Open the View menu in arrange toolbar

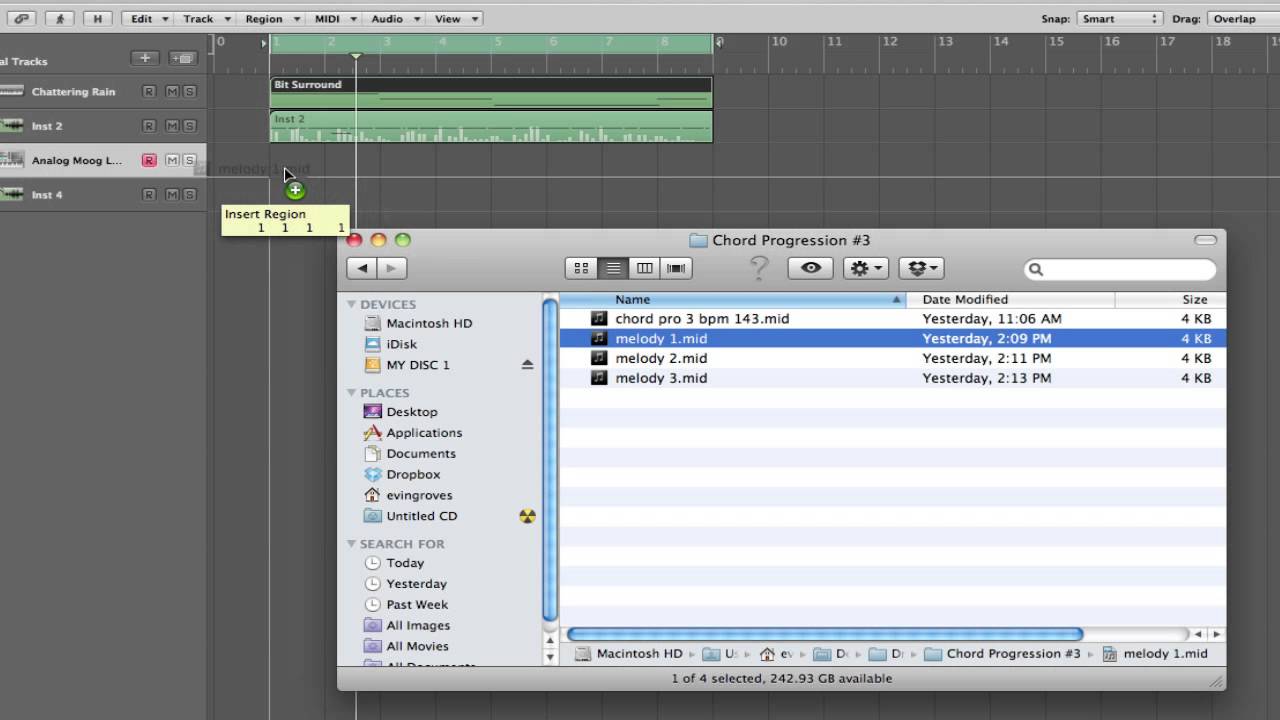pyautogui.click(x=454, y=18)
